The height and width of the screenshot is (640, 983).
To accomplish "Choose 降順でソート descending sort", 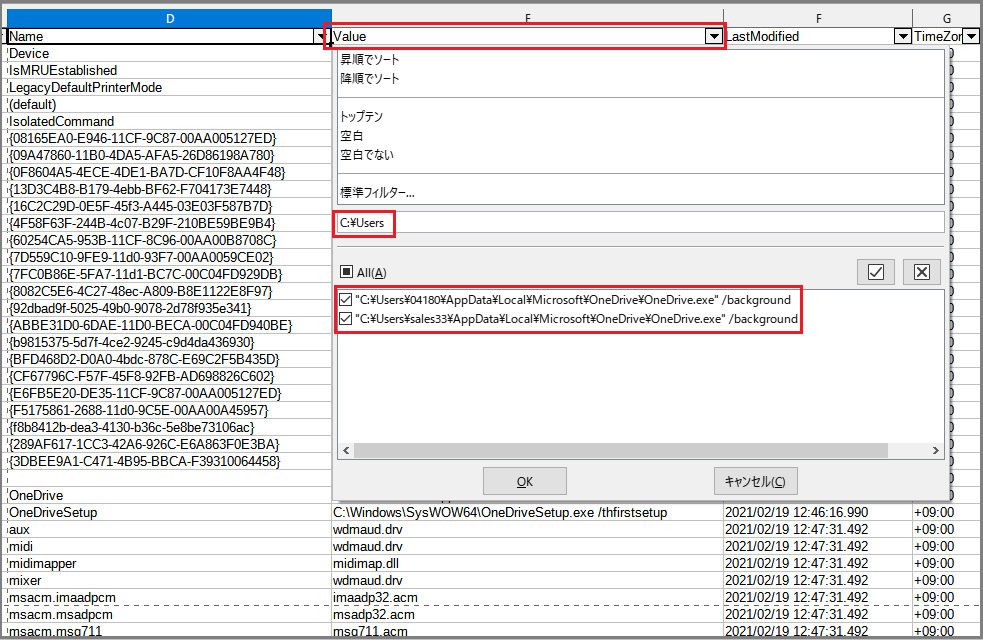I will [370, 78].
